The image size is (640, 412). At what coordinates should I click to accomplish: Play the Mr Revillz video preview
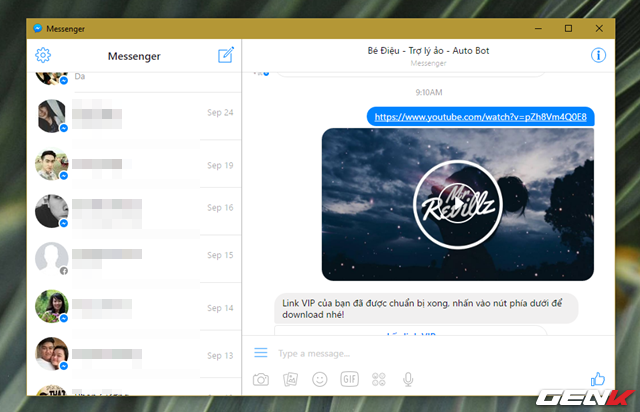pyautogui.click(x=458, y=204)
